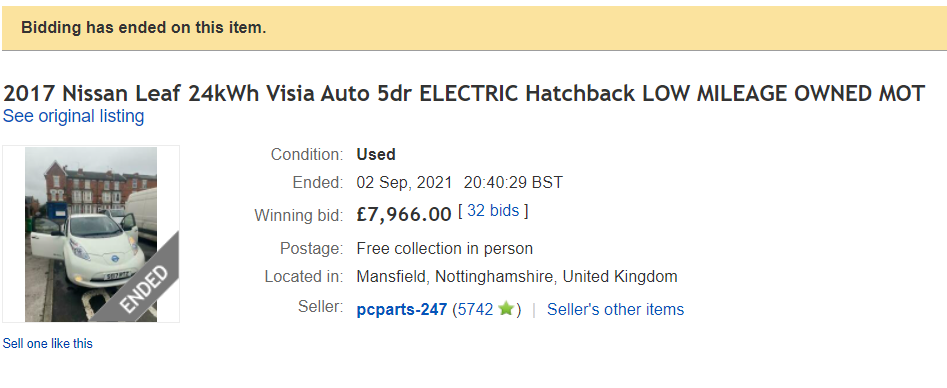Click the 02 Sep, 2021 end date
Image resolution: width=947 pixels, height=388 pixels.
(x=404, y=183)
